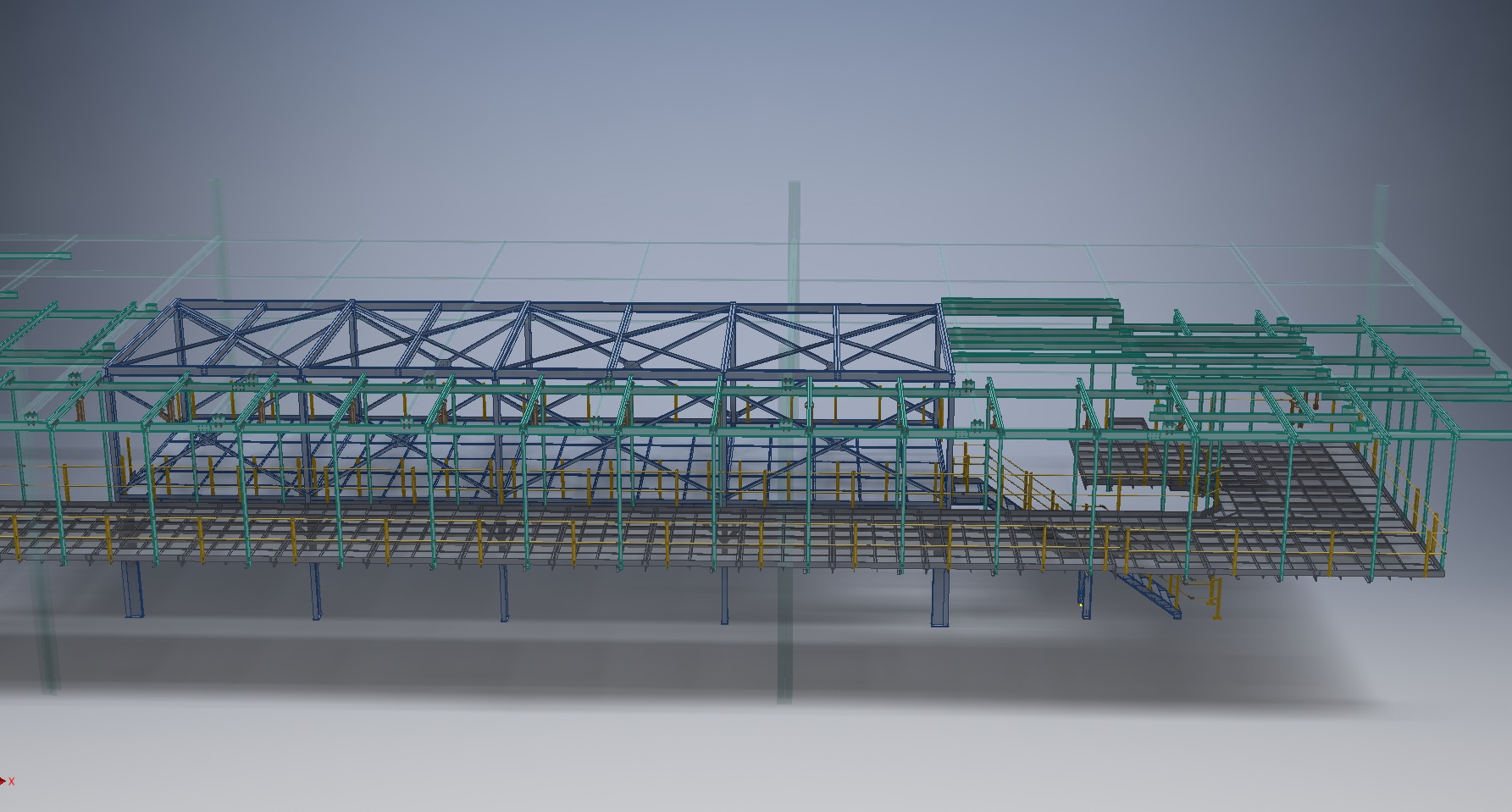1512x812 pixels.
Task: Select fourth blue support column from left
Action: pyautogui.click(x=726, y=596)
